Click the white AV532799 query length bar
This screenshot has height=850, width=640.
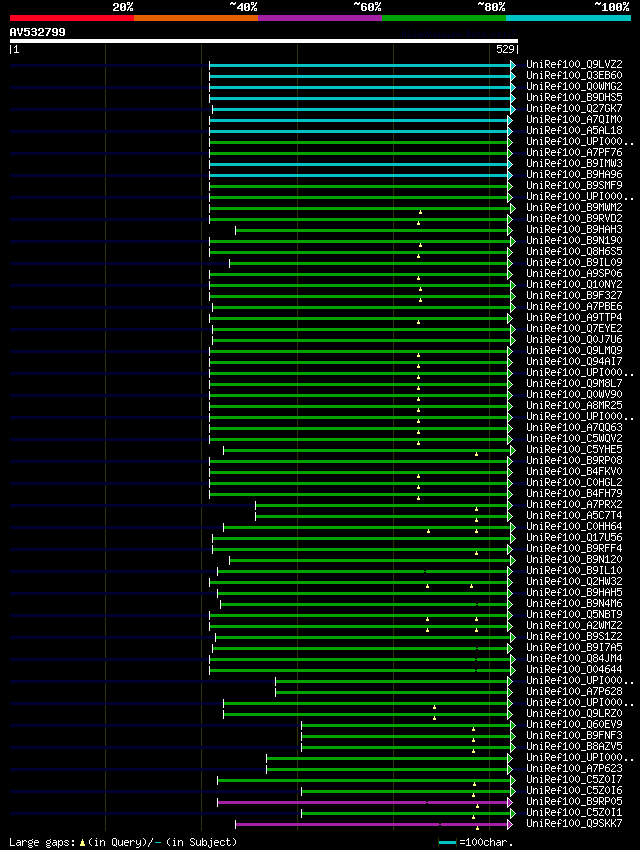(x=263, y=41)
